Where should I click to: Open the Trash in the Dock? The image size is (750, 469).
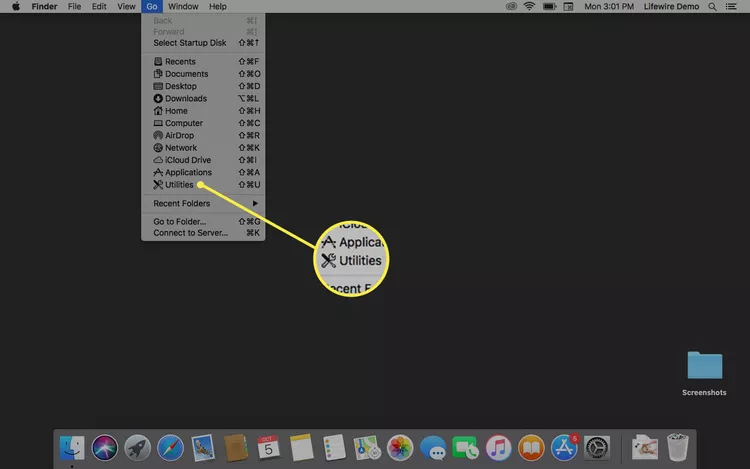pos(678,447)
